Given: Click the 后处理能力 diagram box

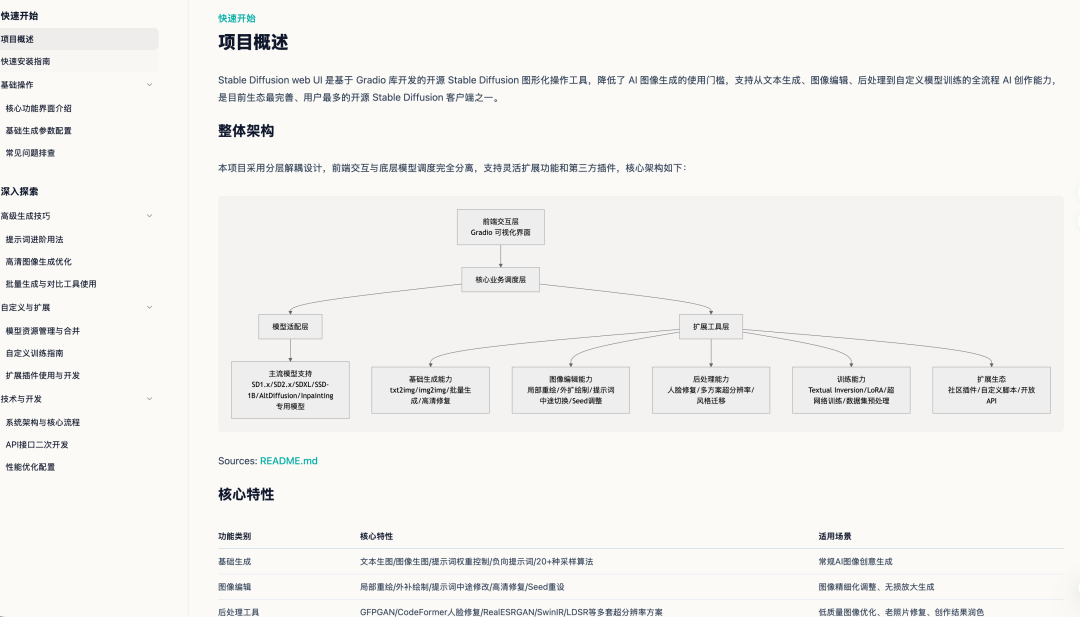Looking at the screenshot, I should pyautogui.click(x=711, y=390).
